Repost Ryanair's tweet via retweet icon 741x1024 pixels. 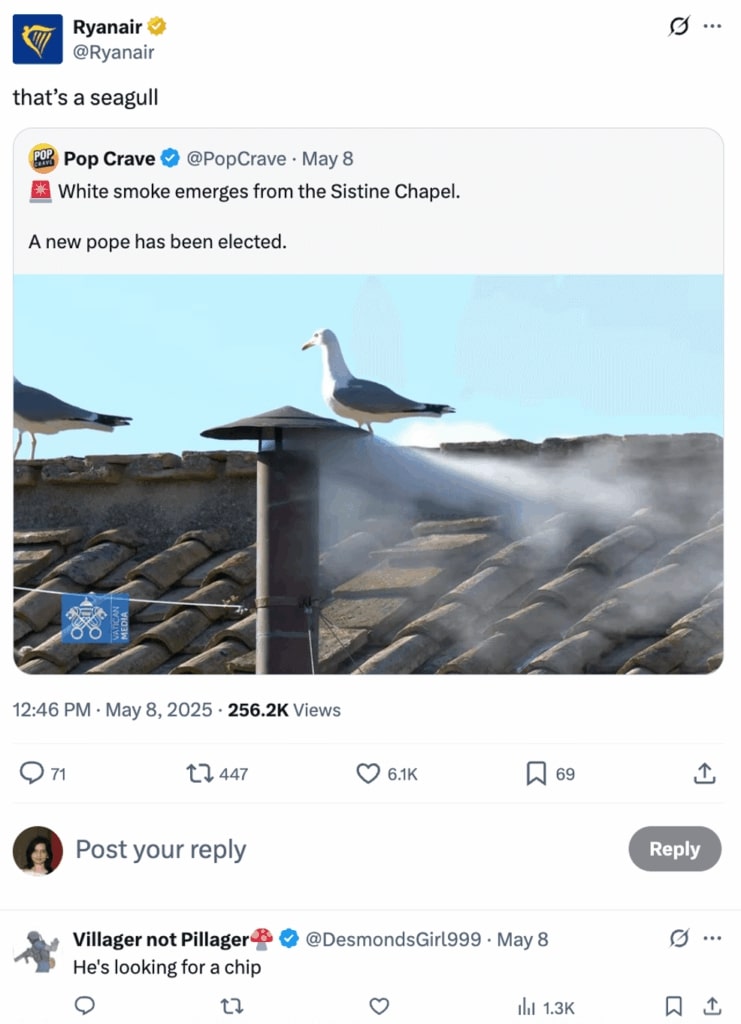pos(200,773)
